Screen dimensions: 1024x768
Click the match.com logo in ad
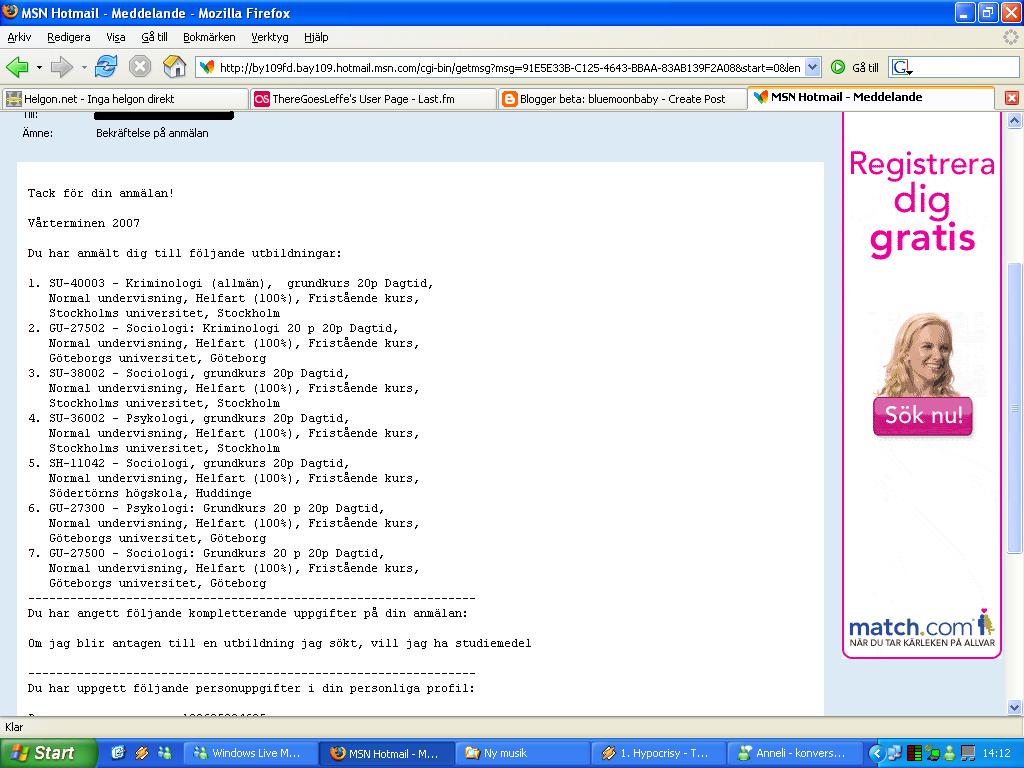921,626
